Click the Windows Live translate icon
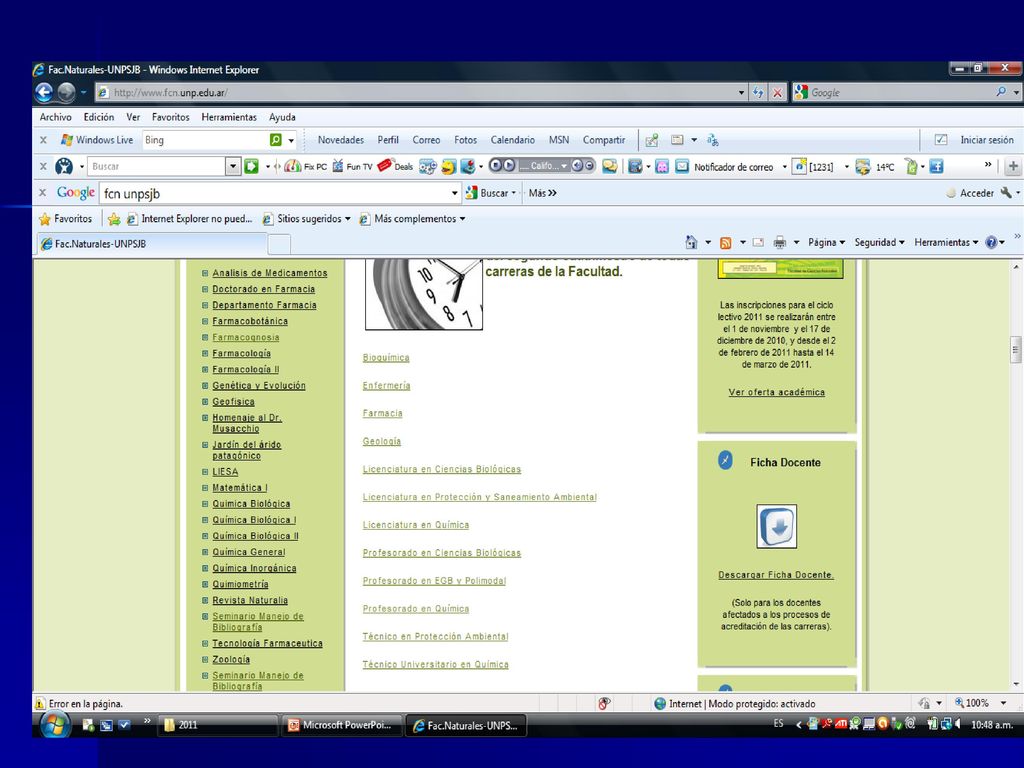This screenshot has width=1024, height=768. (712, 140)
